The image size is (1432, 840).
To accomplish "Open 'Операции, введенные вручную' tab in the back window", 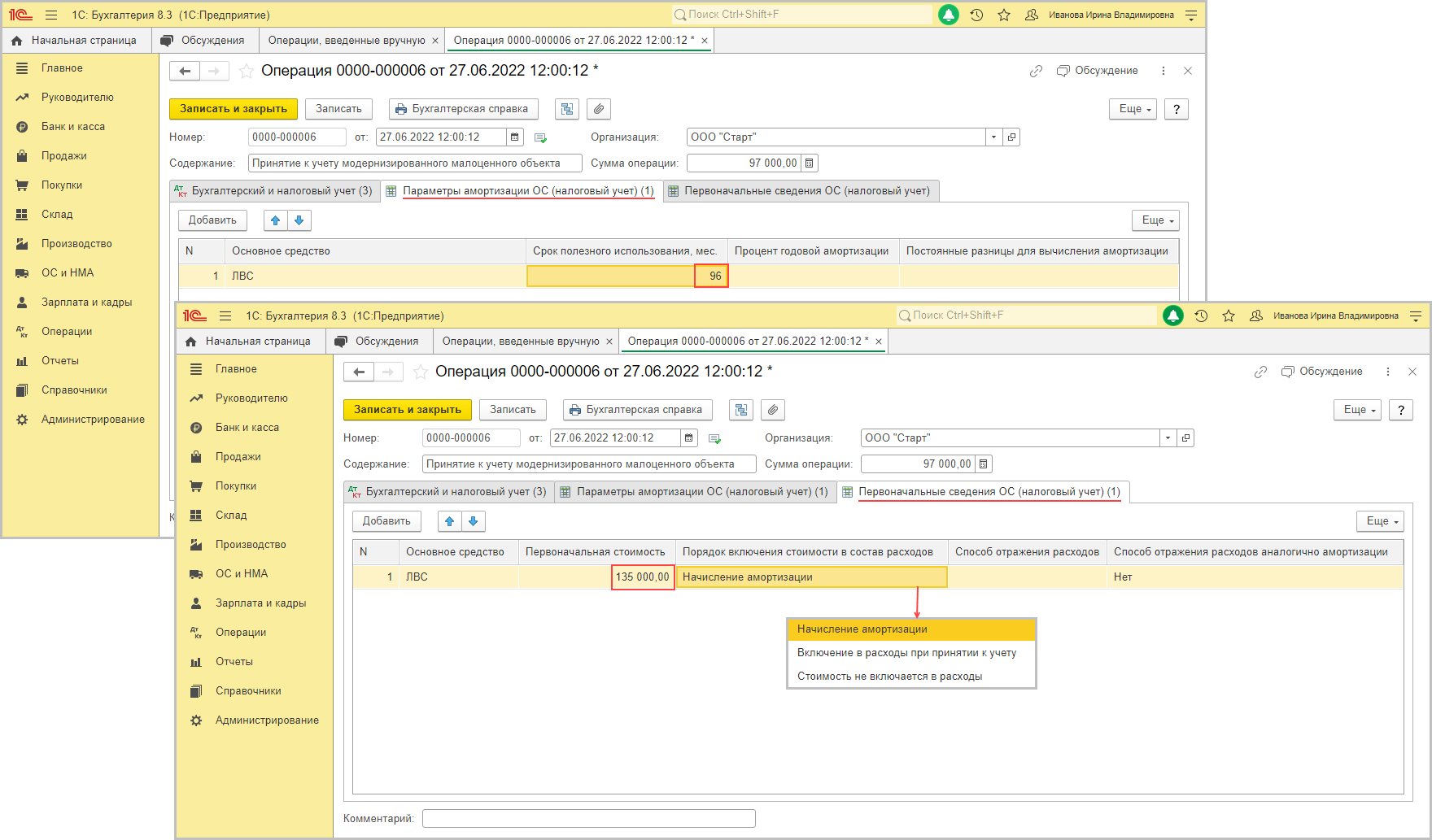I will click(x=353, y=41).
